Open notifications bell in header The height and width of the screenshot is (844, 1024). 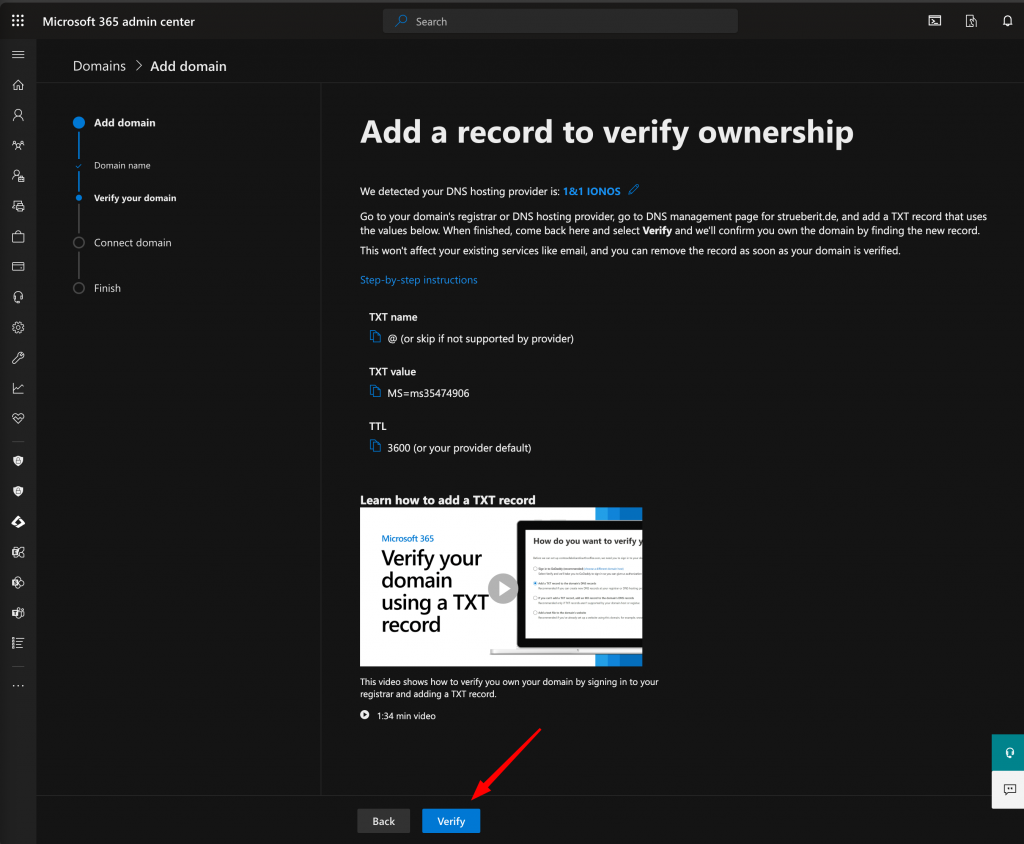pyautogui.click(x=1007, y=21)
